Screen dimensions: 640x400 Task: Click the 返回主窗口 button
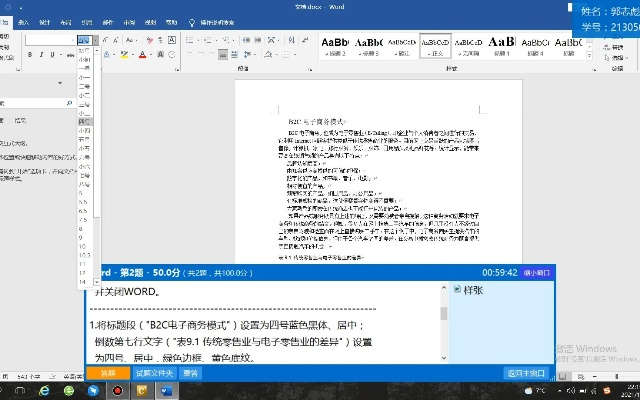(x=525, y=373)
